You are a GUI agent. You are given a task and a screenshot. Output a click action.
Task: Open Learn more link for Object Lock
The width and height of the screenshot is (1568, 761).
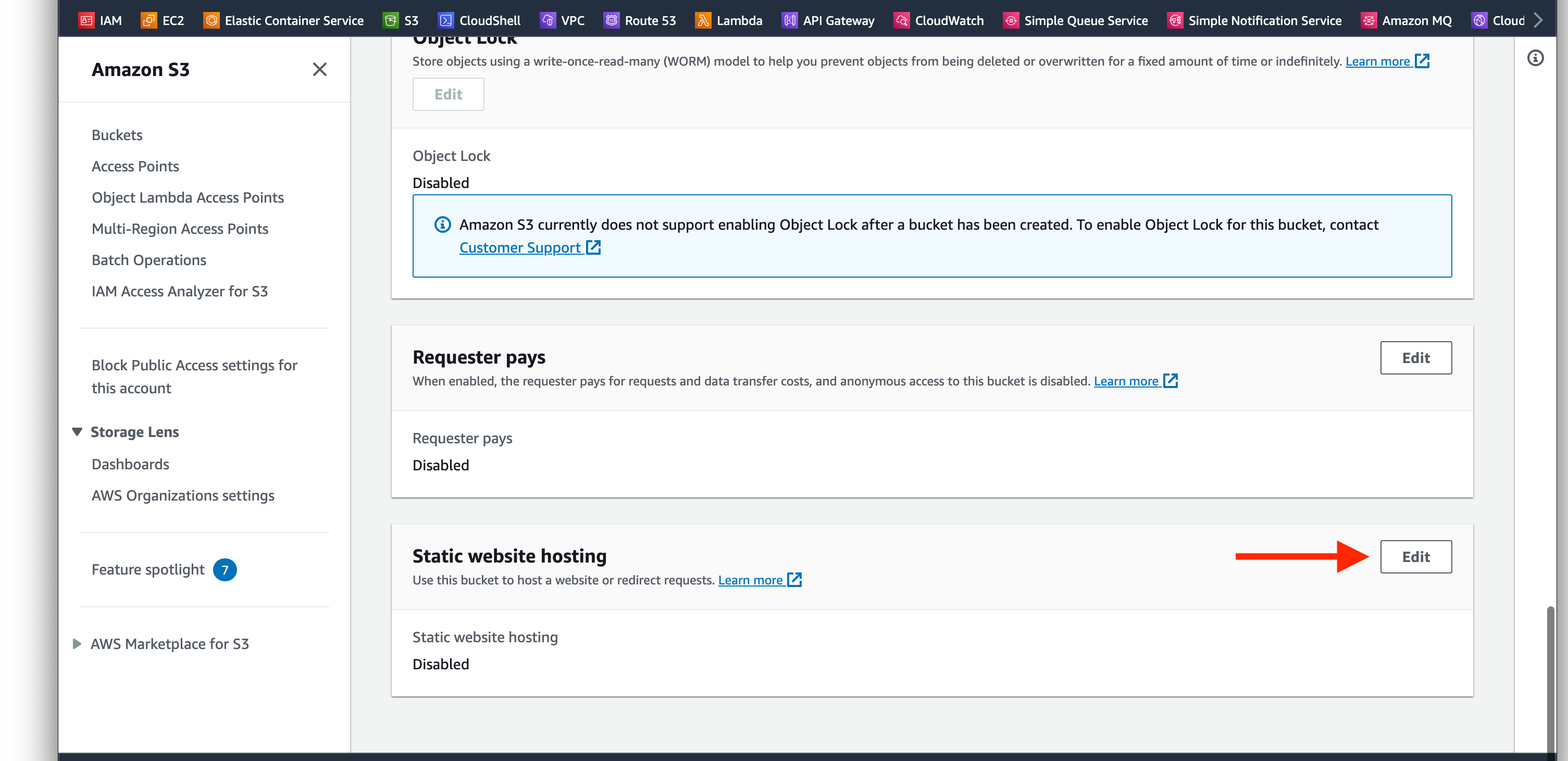[x=1377, y=61]
